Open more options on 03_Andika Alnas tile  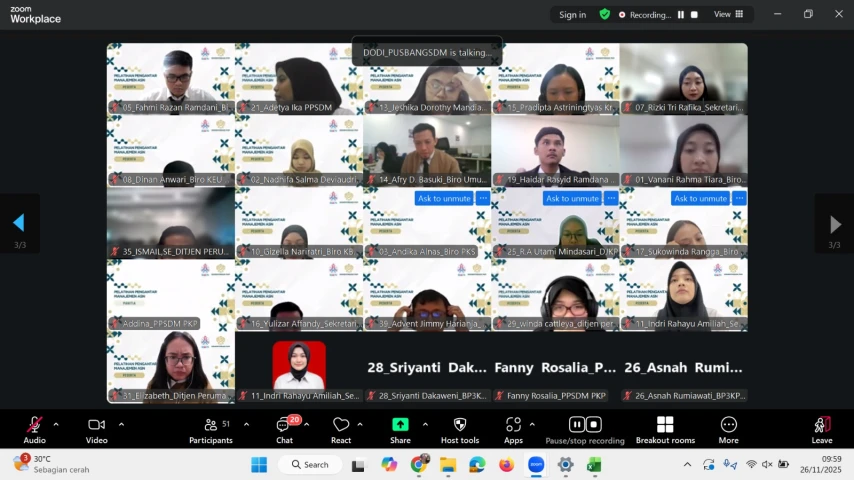(x=483, y=198)
